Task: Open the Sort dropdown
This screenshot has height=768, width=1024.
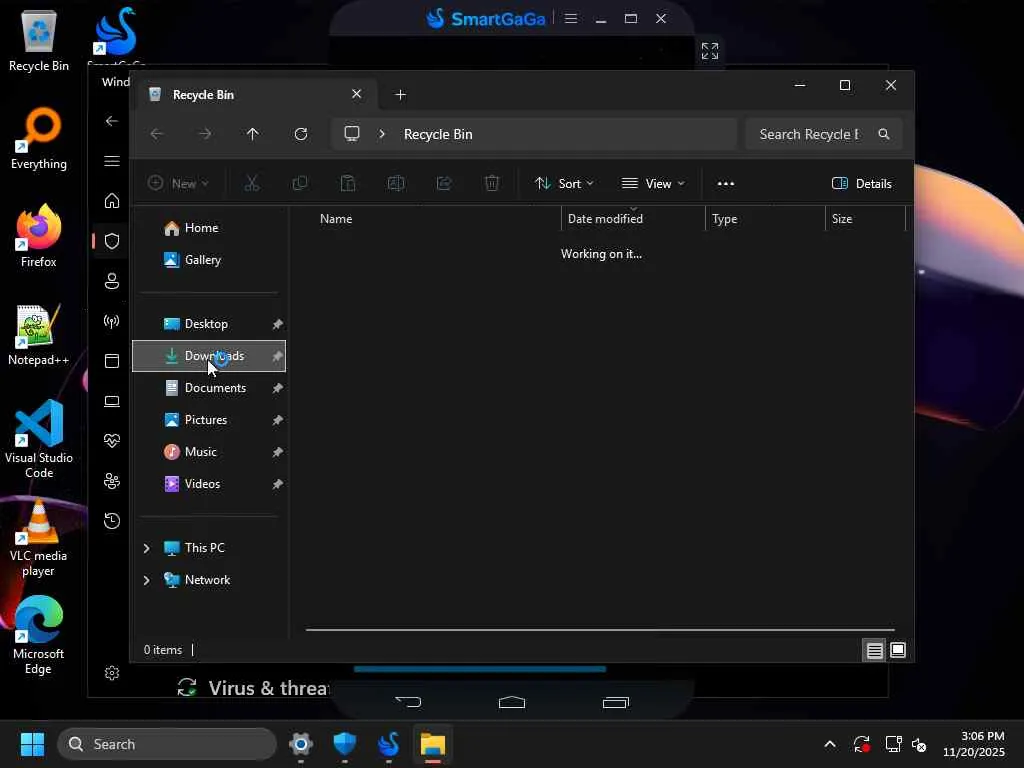Action: pos(564,183)
